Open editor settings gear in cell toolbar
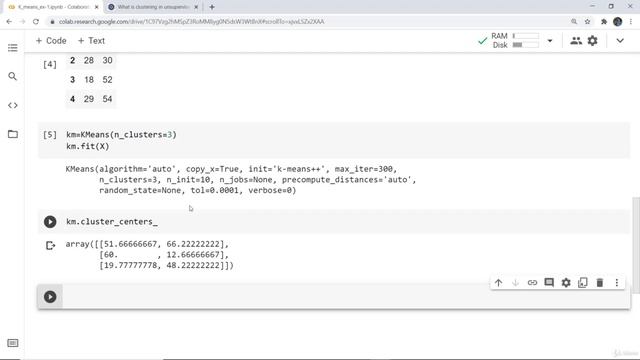 tap(566, 282)
